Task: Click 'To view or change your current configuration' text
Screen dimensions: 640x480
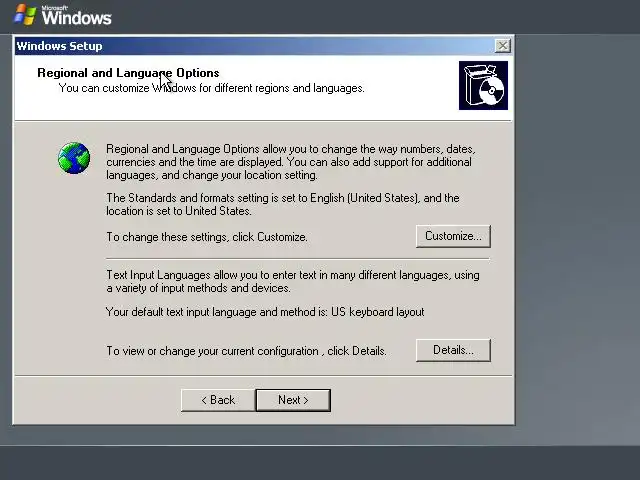Action: click(246, 351)
